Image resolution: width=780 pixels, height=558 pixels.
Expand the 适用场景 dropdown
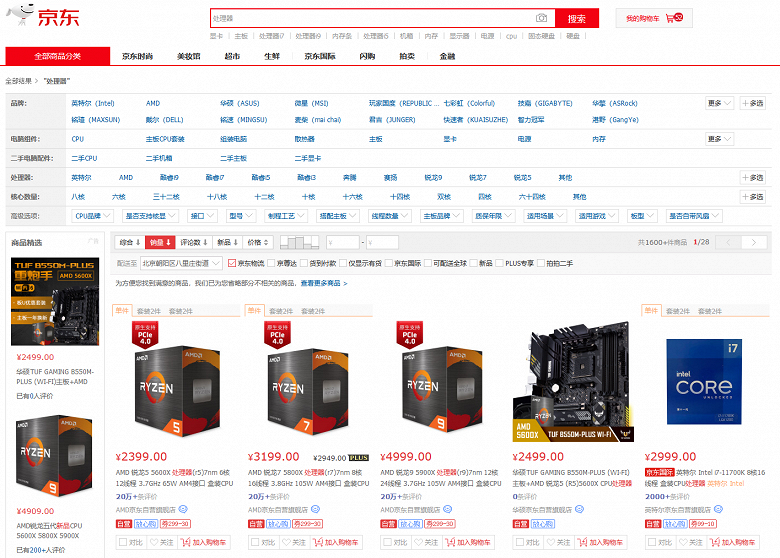545,216
